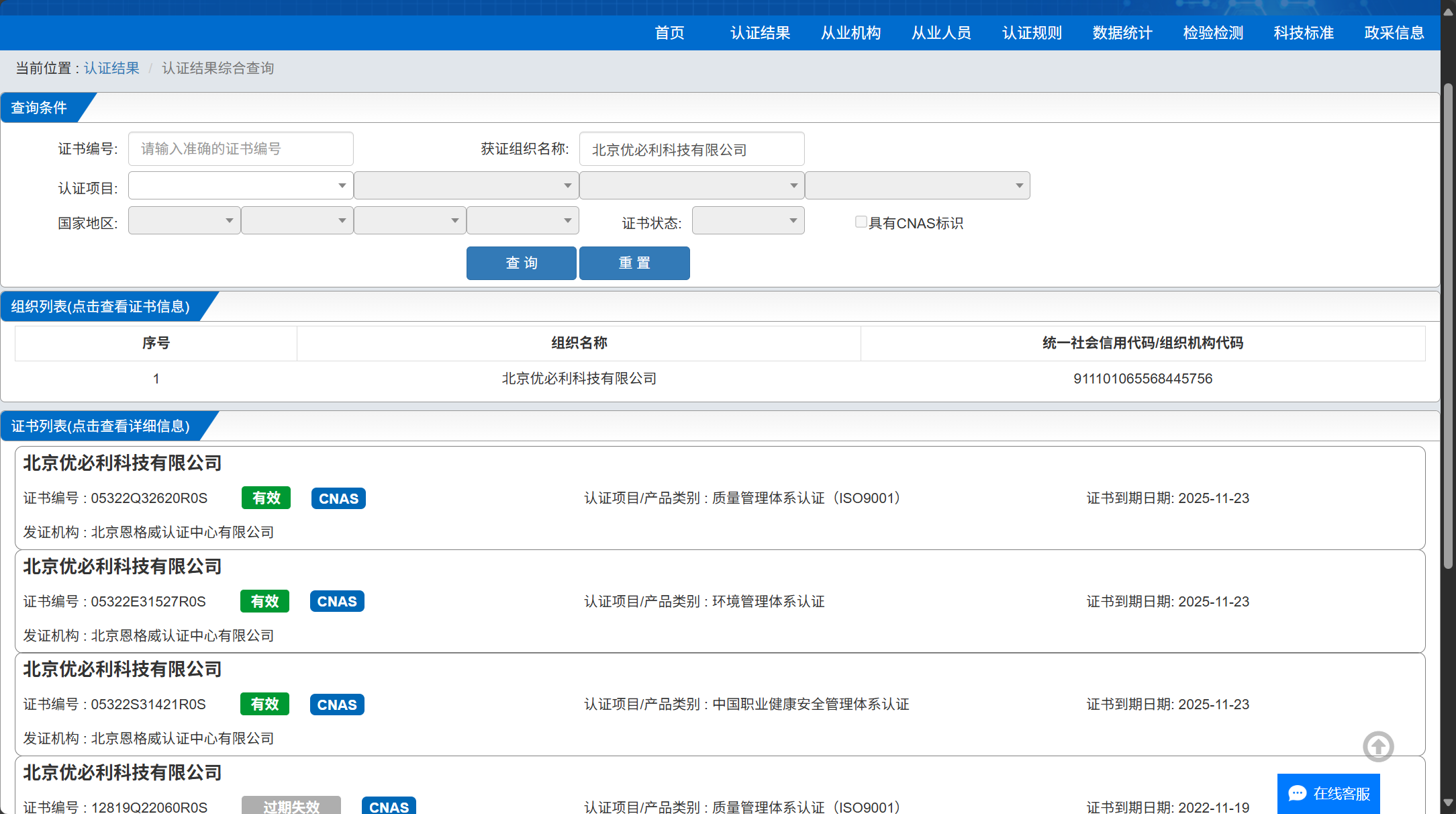The width and height of the screenshot is (1456, 814).
Task: Open the first 国家地区 dropdown
Action: pyautogui.click(x=184, y=221)
